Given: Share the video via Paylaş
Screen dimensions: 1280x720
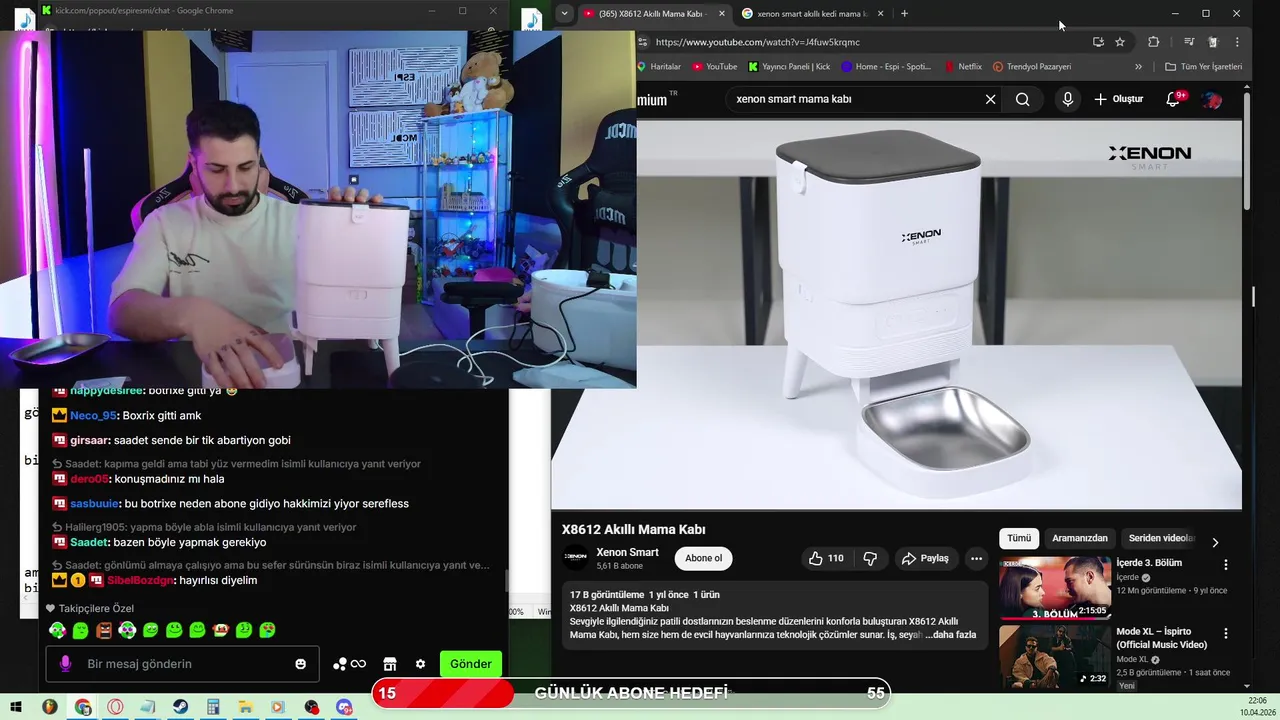Looking at the screenshot, I should pyautogui.click(x=925, y=558).
